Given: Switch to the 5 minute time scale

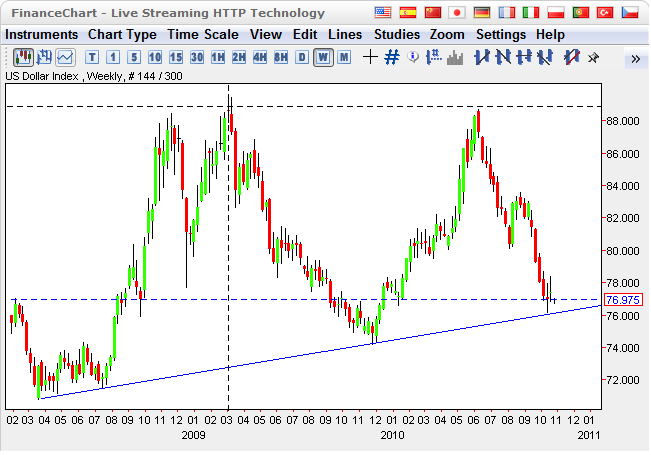Looking at the screenshot, I should [x=134, y=57].
